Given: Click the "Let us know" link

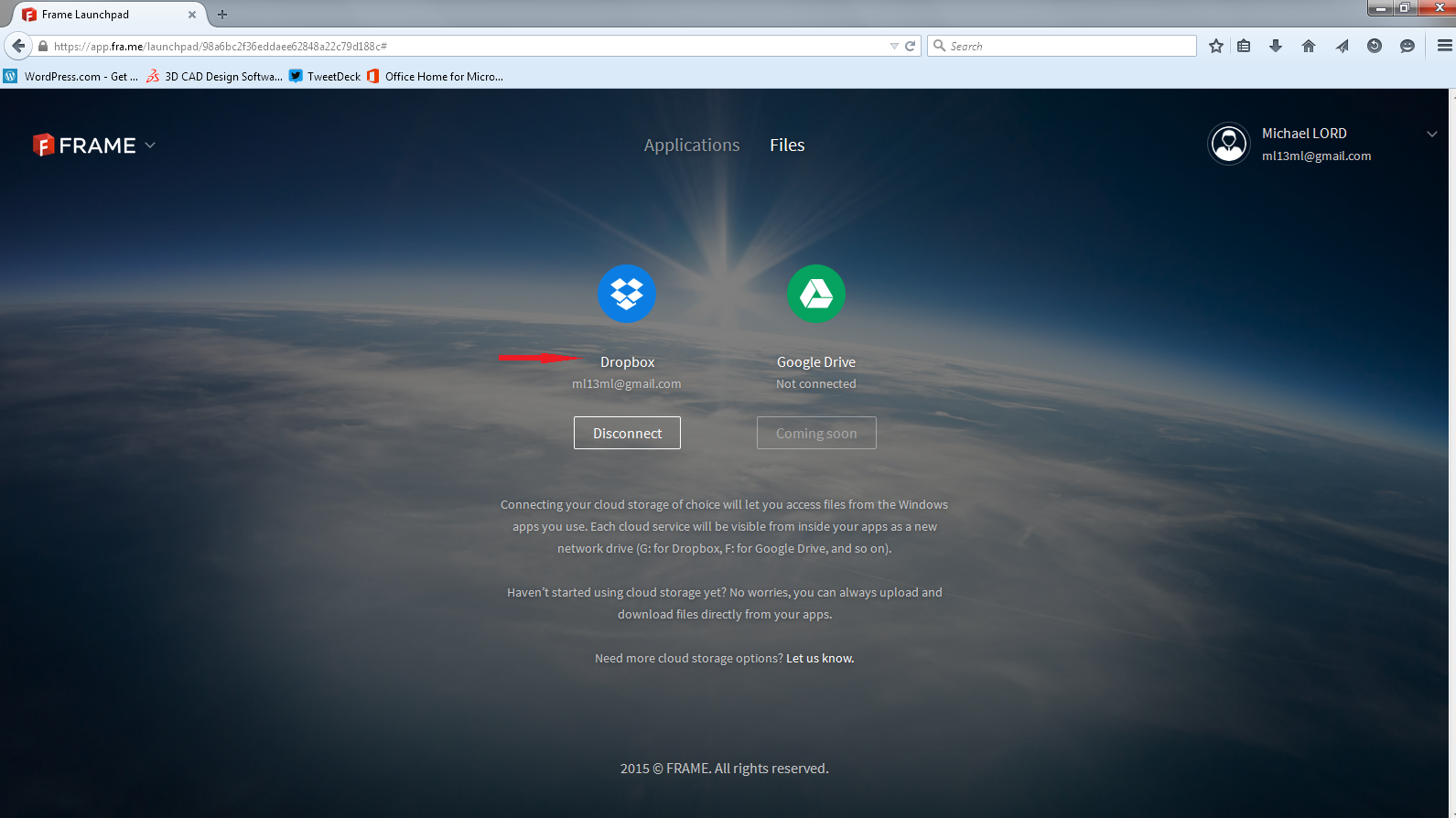Looking at the screenshot, I should coord(819,659).
